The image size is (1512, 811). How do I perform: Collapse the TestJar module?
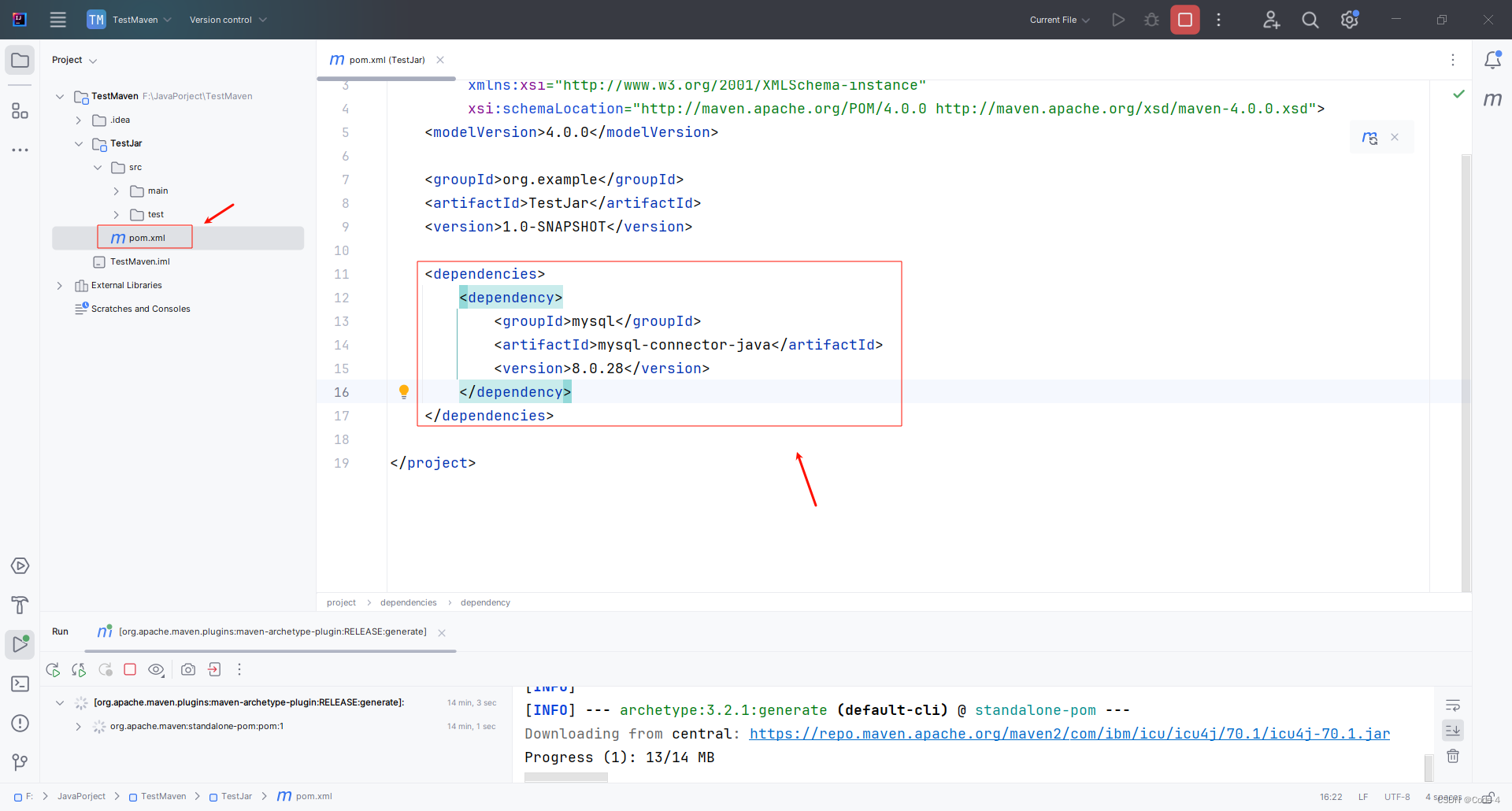tap(79, 143)
